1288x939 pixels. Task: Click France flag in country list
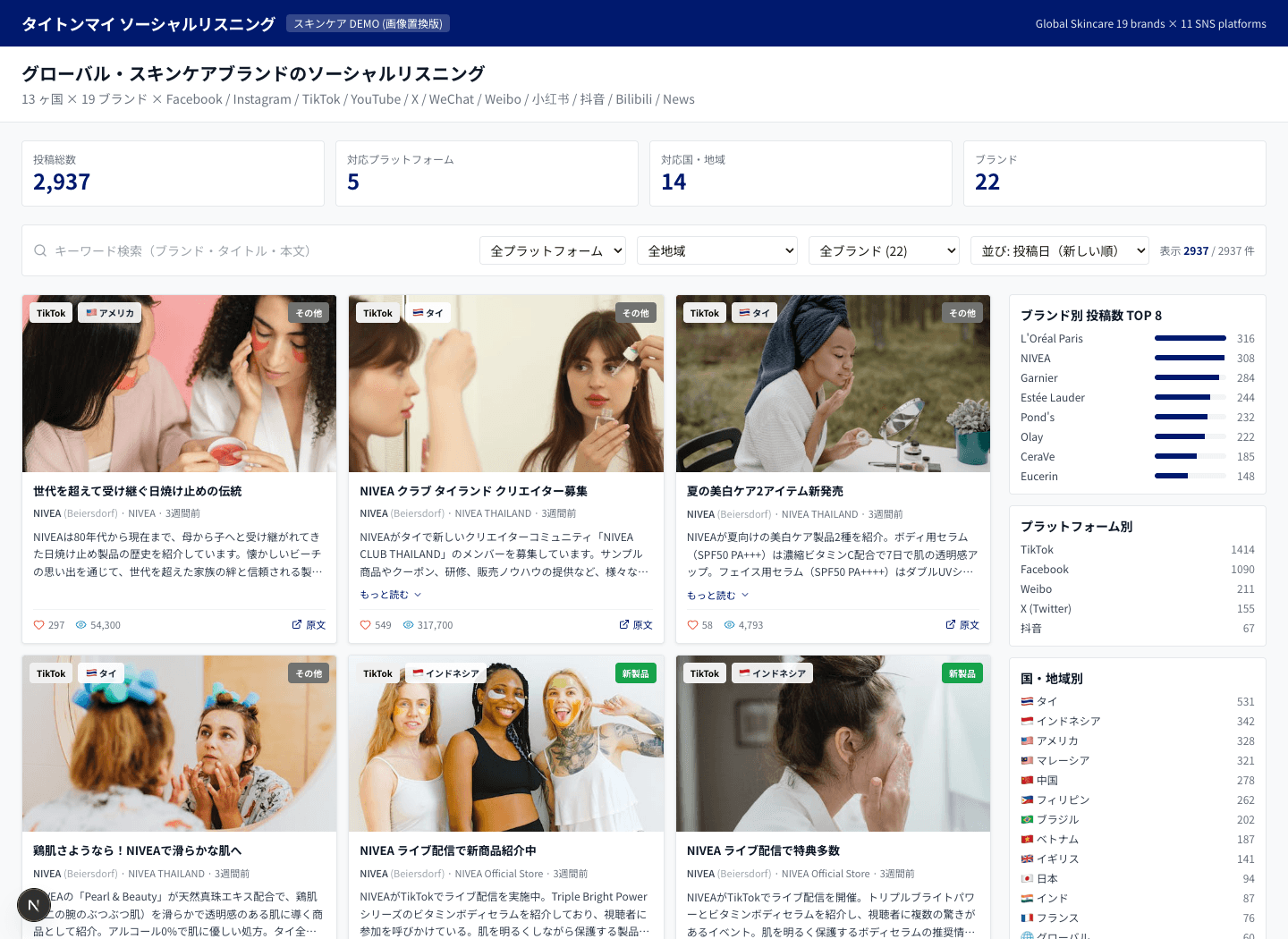coord(1027,918)
